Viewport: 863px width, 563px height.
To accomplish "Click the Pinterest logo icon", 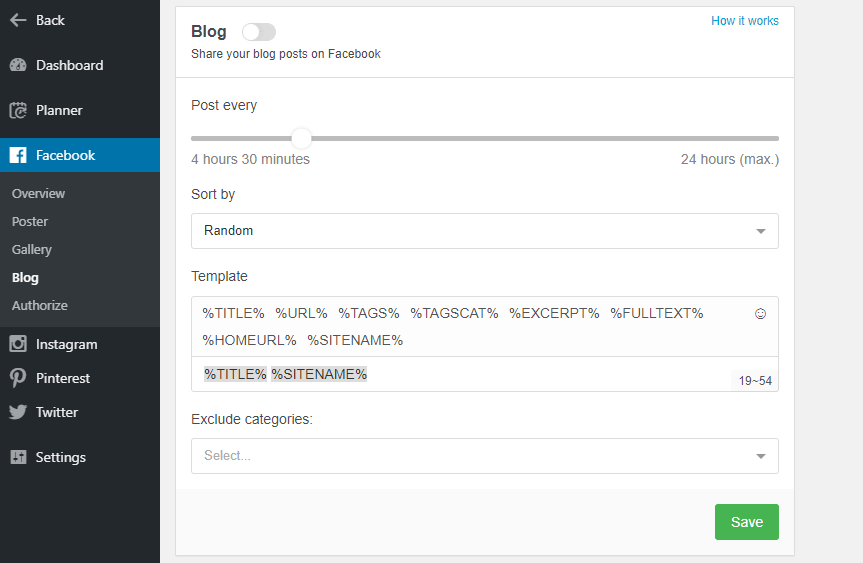I will [18, 378].
